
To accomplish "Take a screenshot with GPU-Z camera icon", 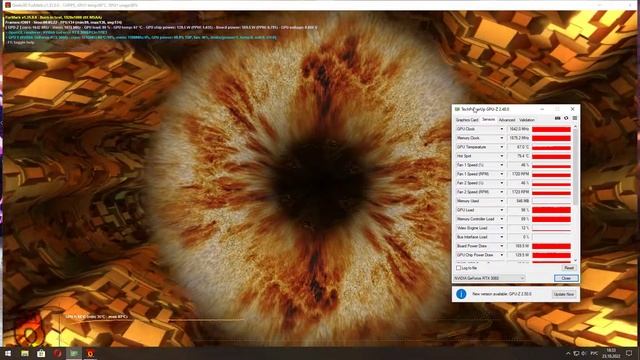I will point(558,118).
